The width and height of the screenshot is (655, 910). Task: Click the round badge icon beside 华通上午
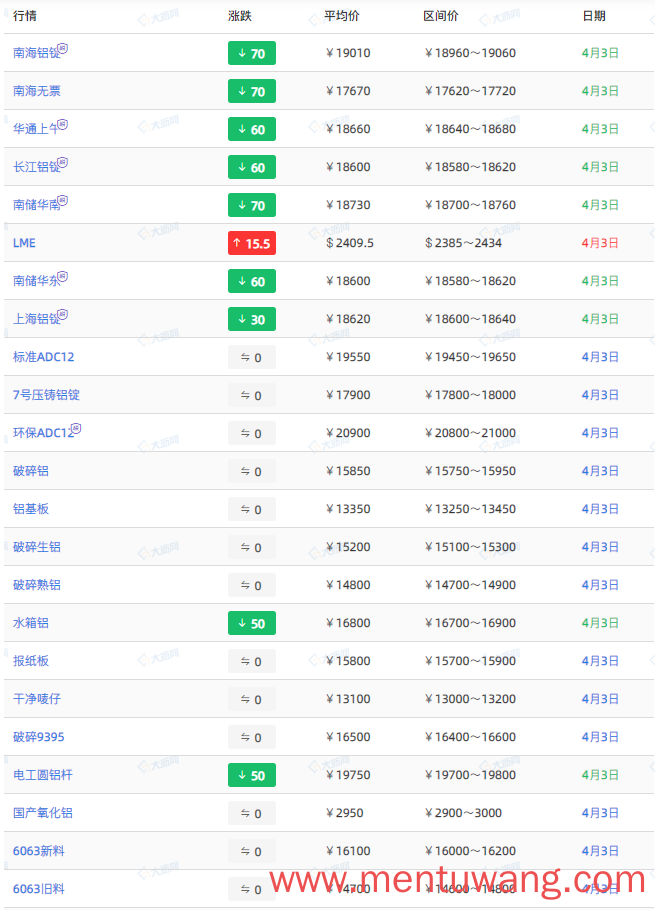tap(63, 124)
